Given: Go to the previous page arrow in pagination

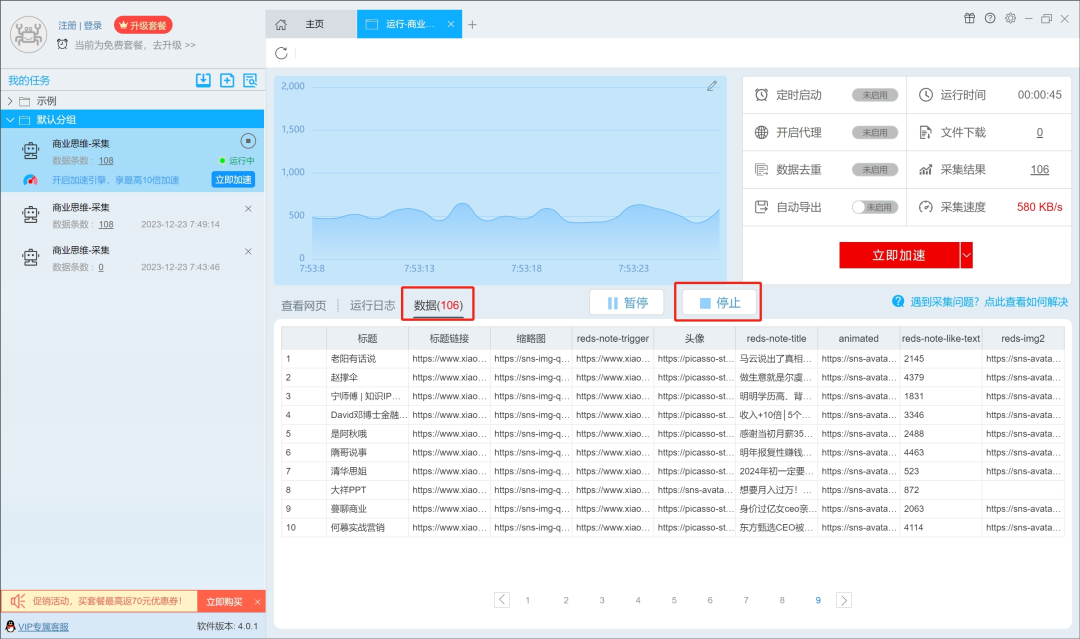Looking at the screenshot, I should pyautogui.click(x=502, y=600).
